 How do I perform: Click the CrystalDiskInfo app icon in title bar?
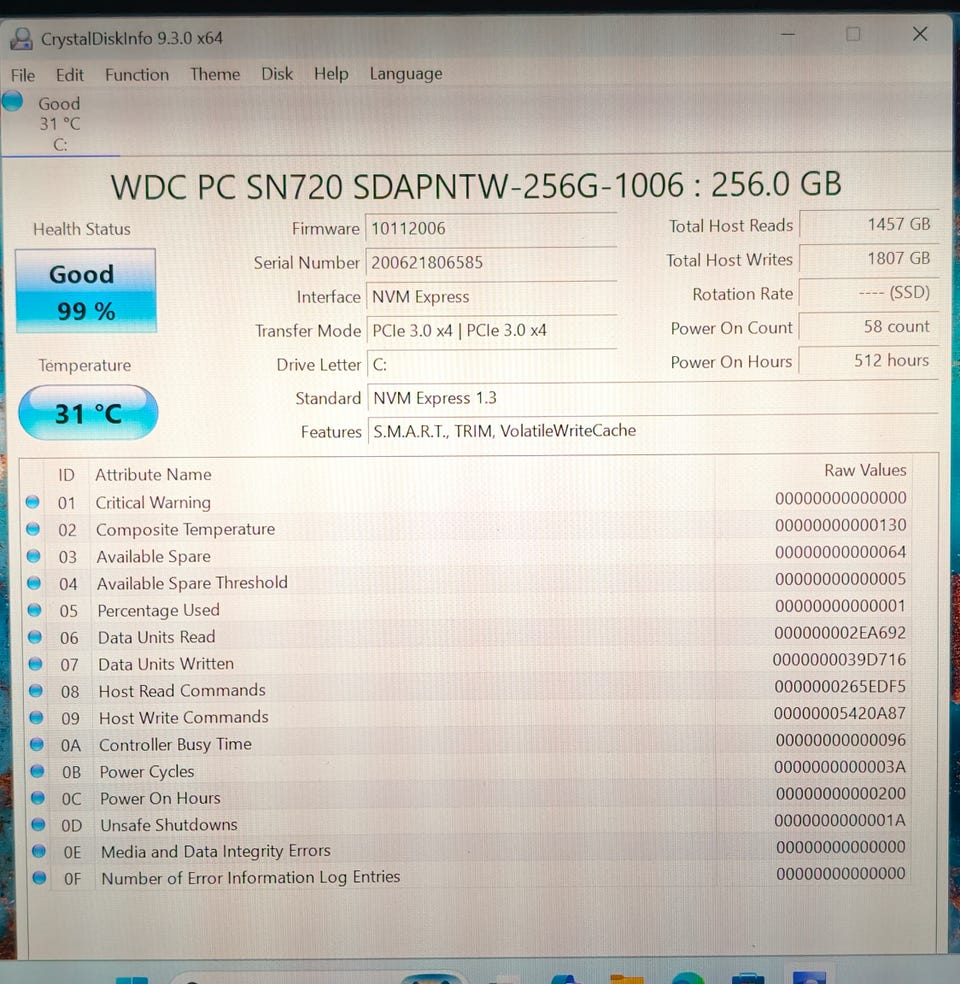[21, 39]
